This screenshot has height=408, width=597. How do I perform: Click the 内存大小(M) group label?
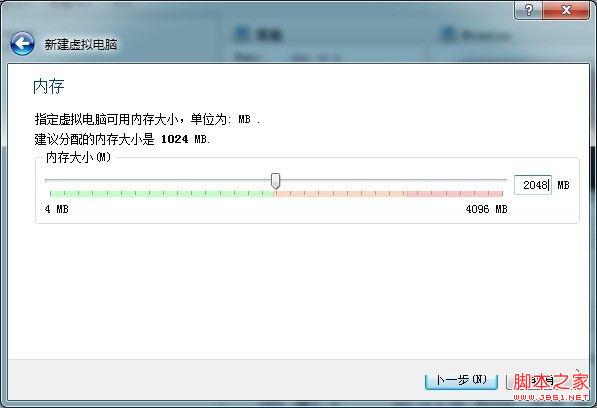tap(78, 157)
